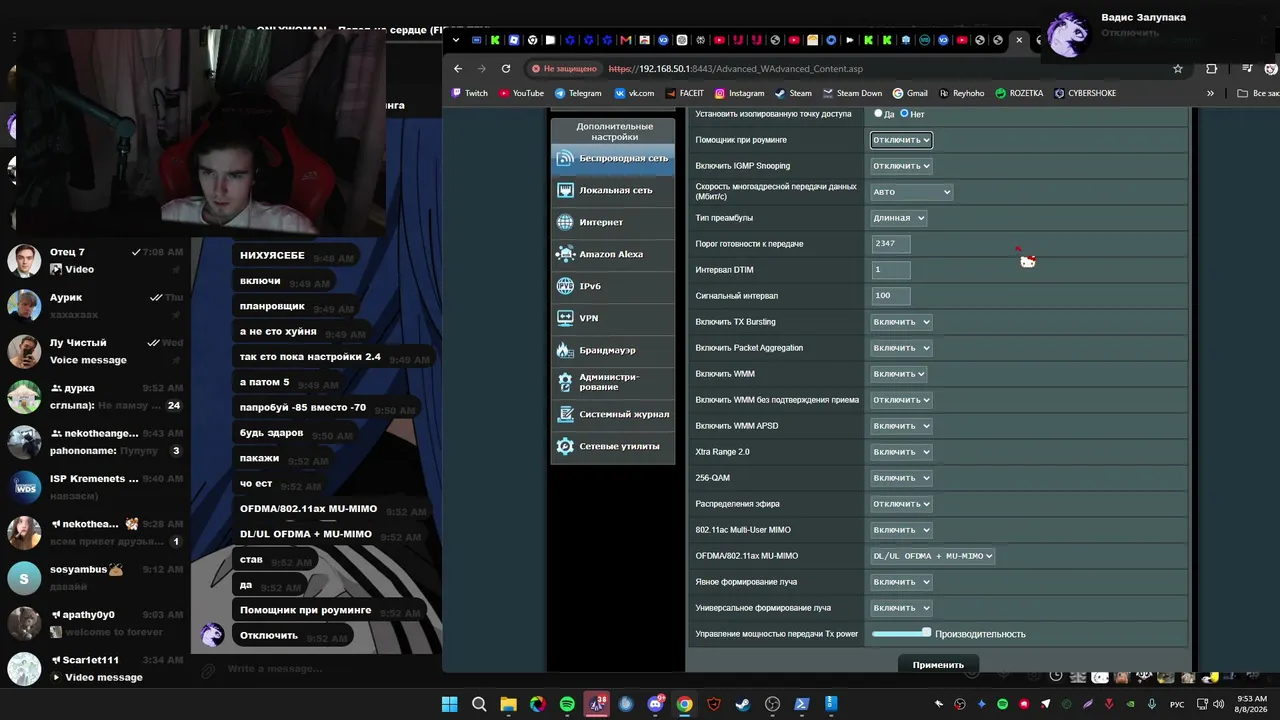Open the Брандмауэр firewall icon
The width and height of the screenshot is (1280, 720).
(x=565, y=350)
